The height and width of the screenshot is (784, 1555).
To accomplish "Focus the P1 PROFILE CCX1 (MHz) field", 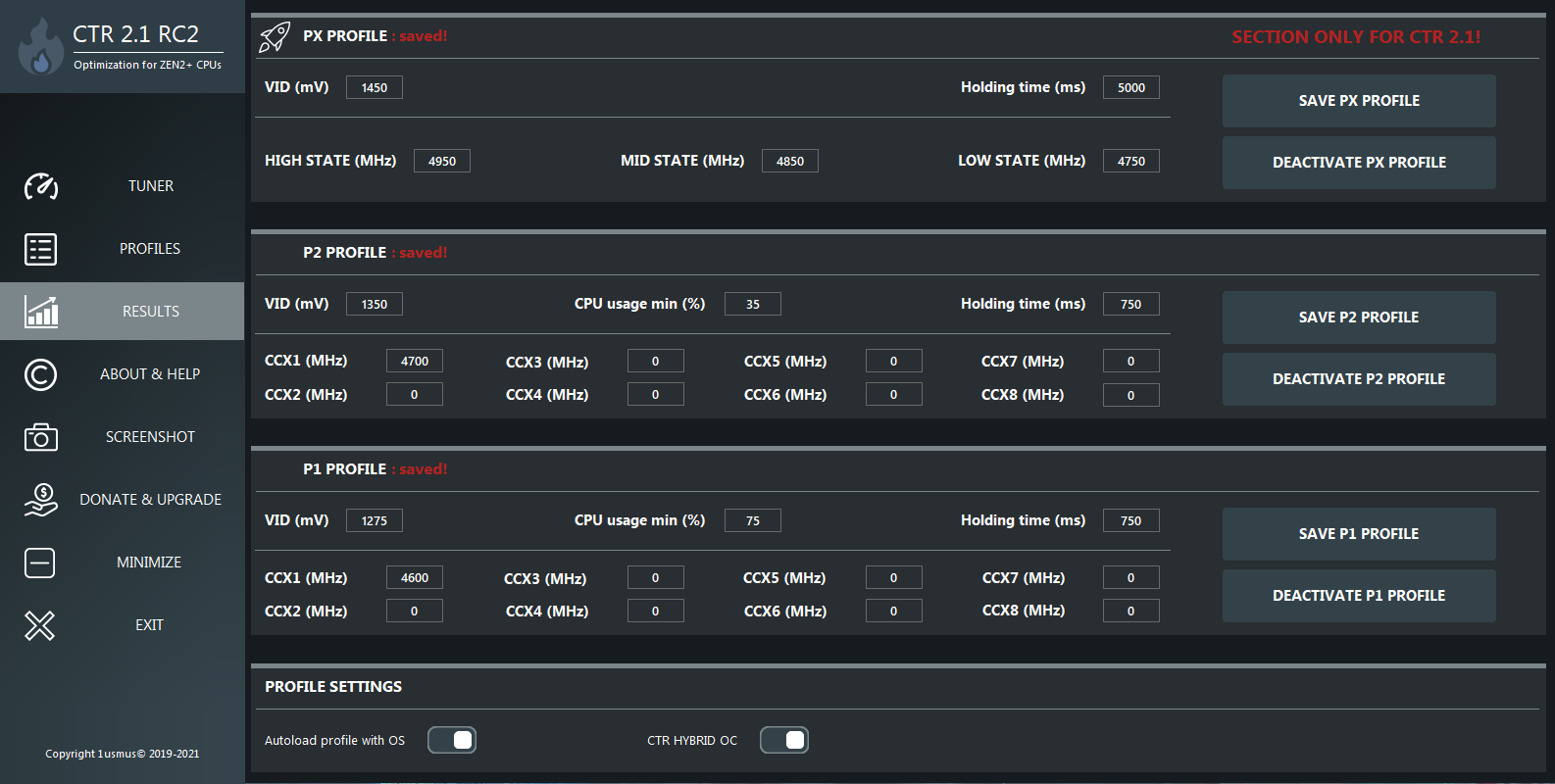I will point(415,577).
